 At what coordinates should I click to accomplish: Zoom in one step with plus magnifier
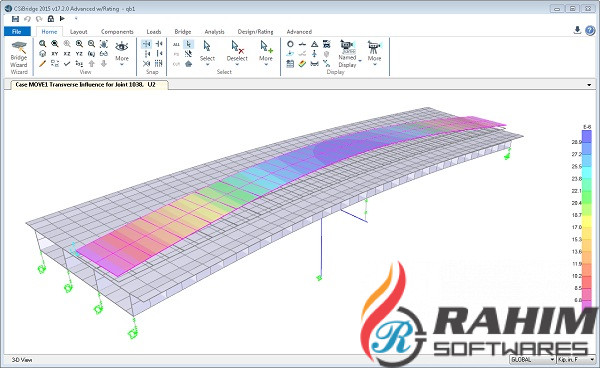click(x=79, y=44)
